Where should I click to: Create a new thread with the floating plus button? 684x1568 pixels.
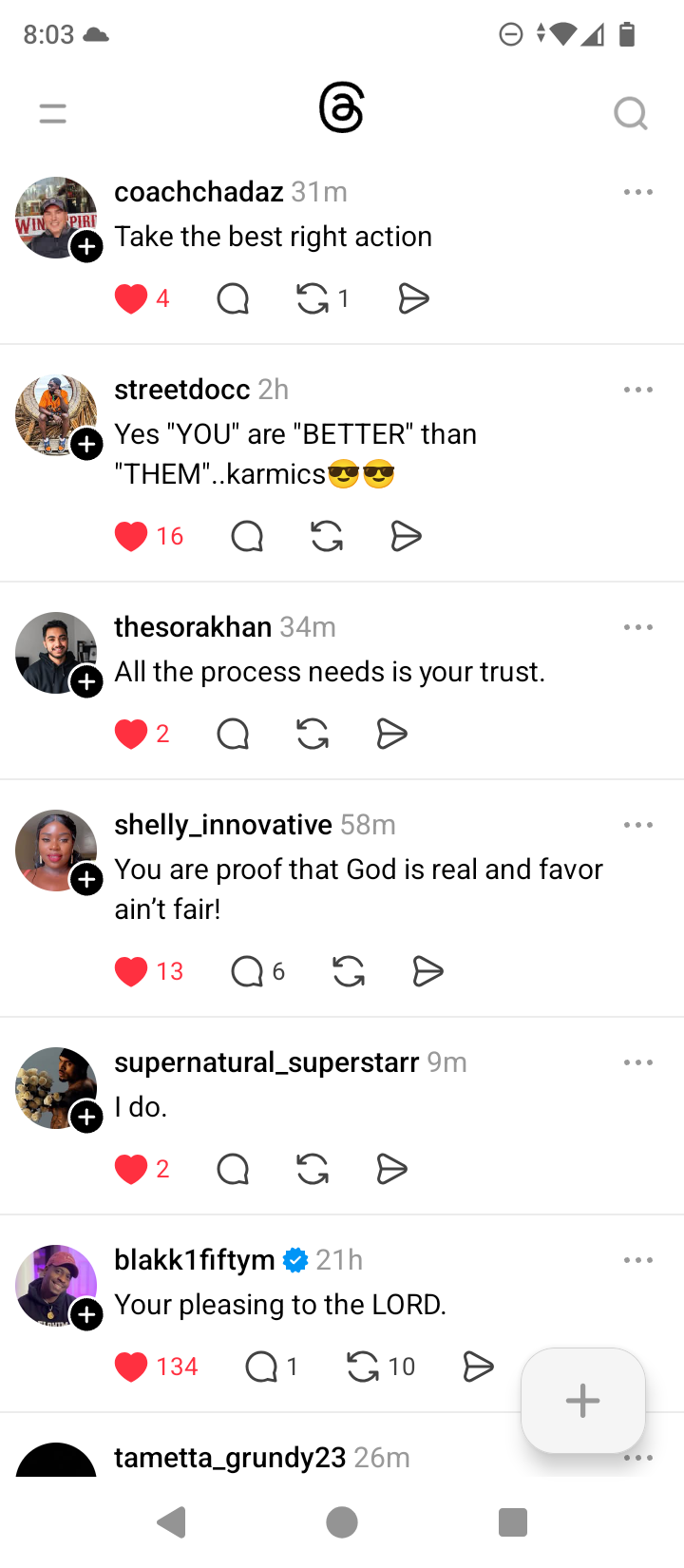[582, 1401]
